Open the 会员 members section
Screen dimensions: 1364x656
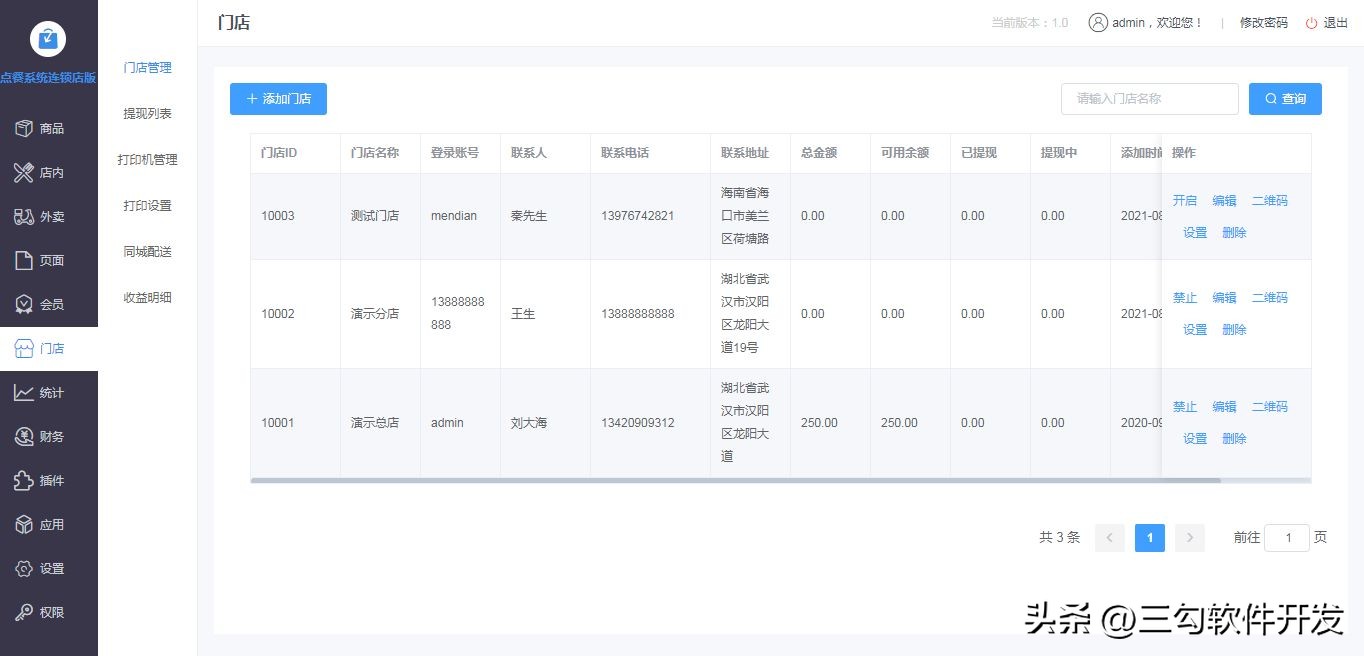[49, 304]
